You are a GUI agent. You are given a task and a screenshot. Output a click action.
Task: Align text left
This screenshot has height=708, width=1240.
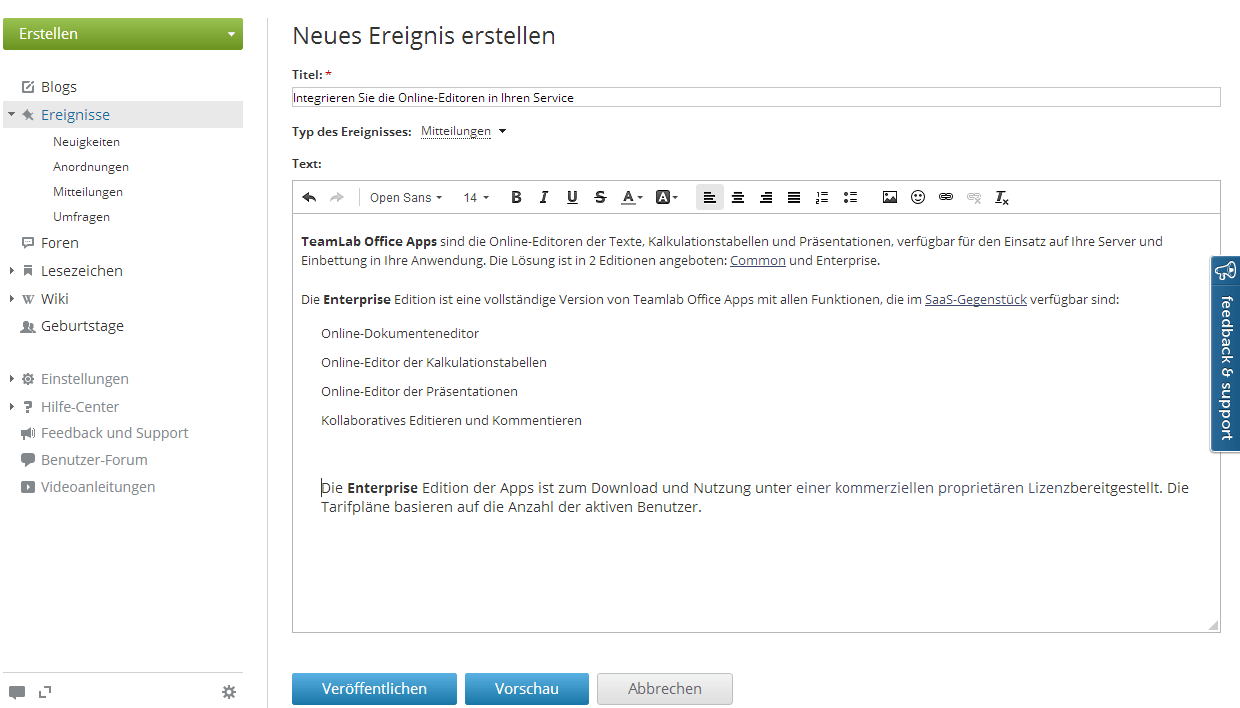click(x=709, y=197)
